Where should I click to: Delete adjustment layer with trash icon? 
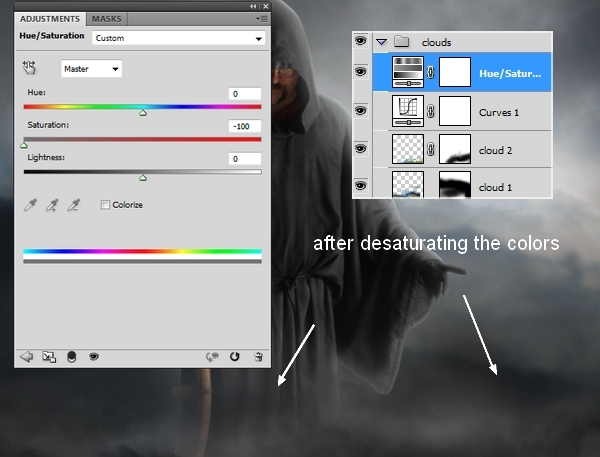click(258, 355)
